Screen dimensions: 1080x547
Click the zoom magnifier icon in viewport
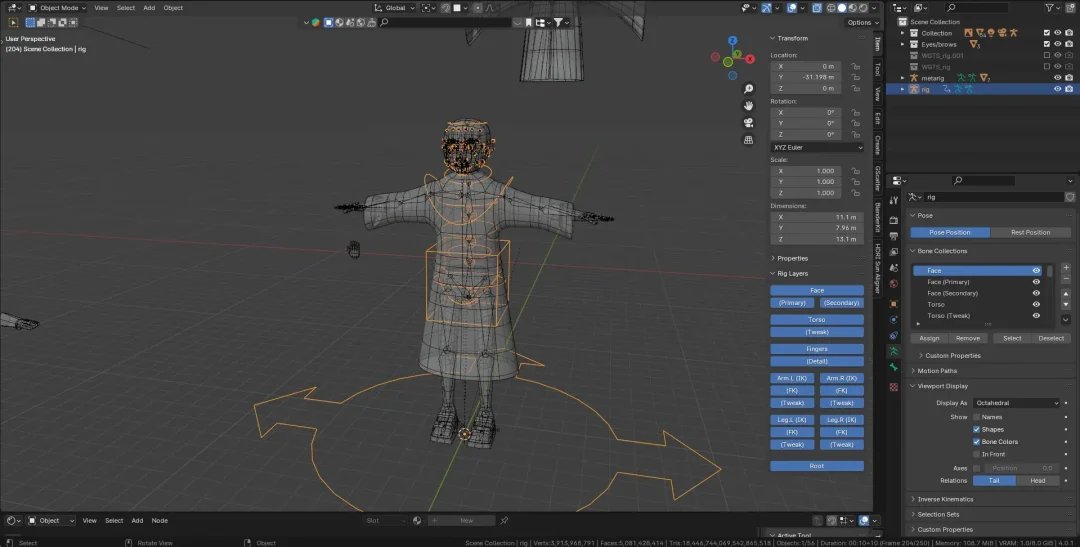click(748, 87)
